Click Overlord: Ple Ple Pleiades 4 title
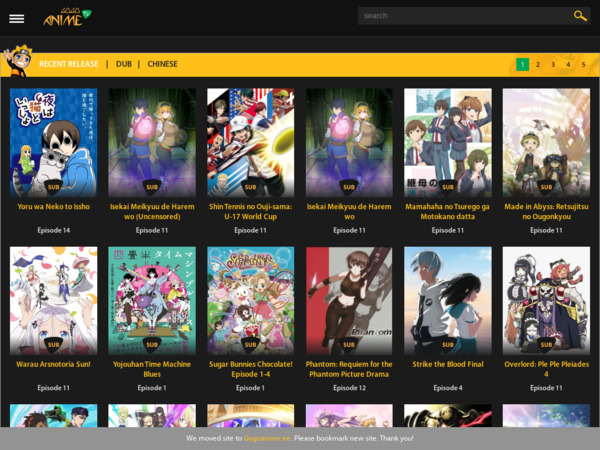The image size is (600, 450). tap(546, 369)
